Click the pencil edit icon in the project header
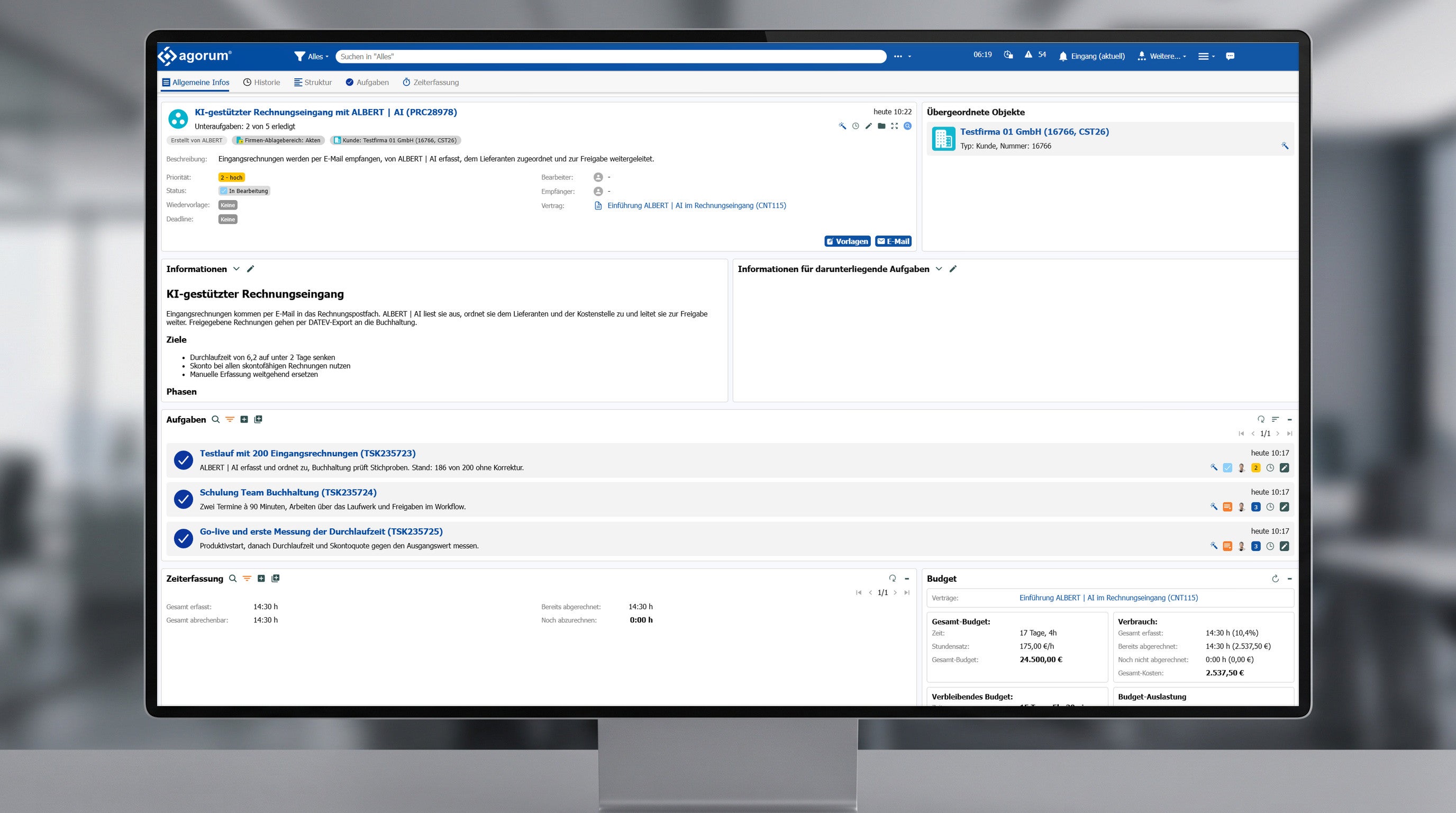1456x813 pixels. coord(869,126)
